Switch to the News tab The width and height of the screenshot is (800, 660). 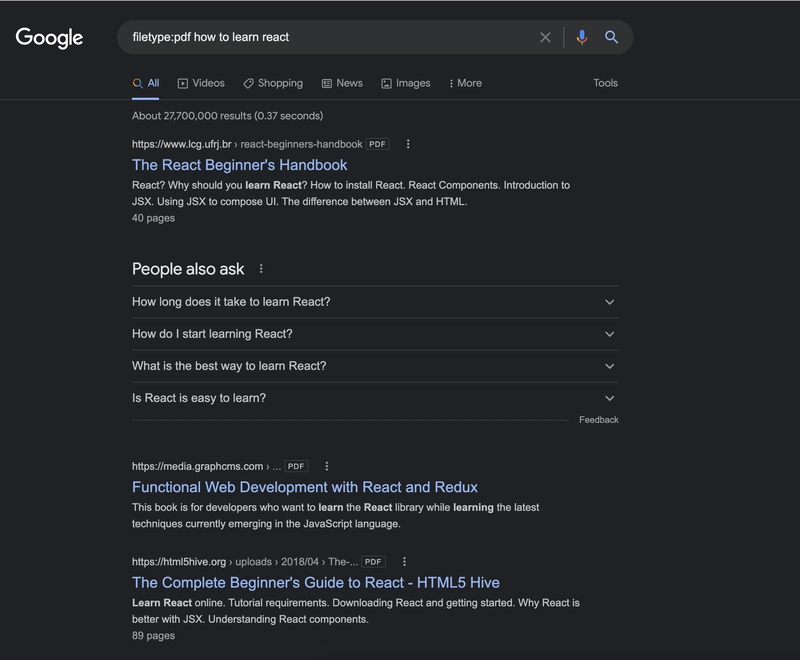point(342,83)
